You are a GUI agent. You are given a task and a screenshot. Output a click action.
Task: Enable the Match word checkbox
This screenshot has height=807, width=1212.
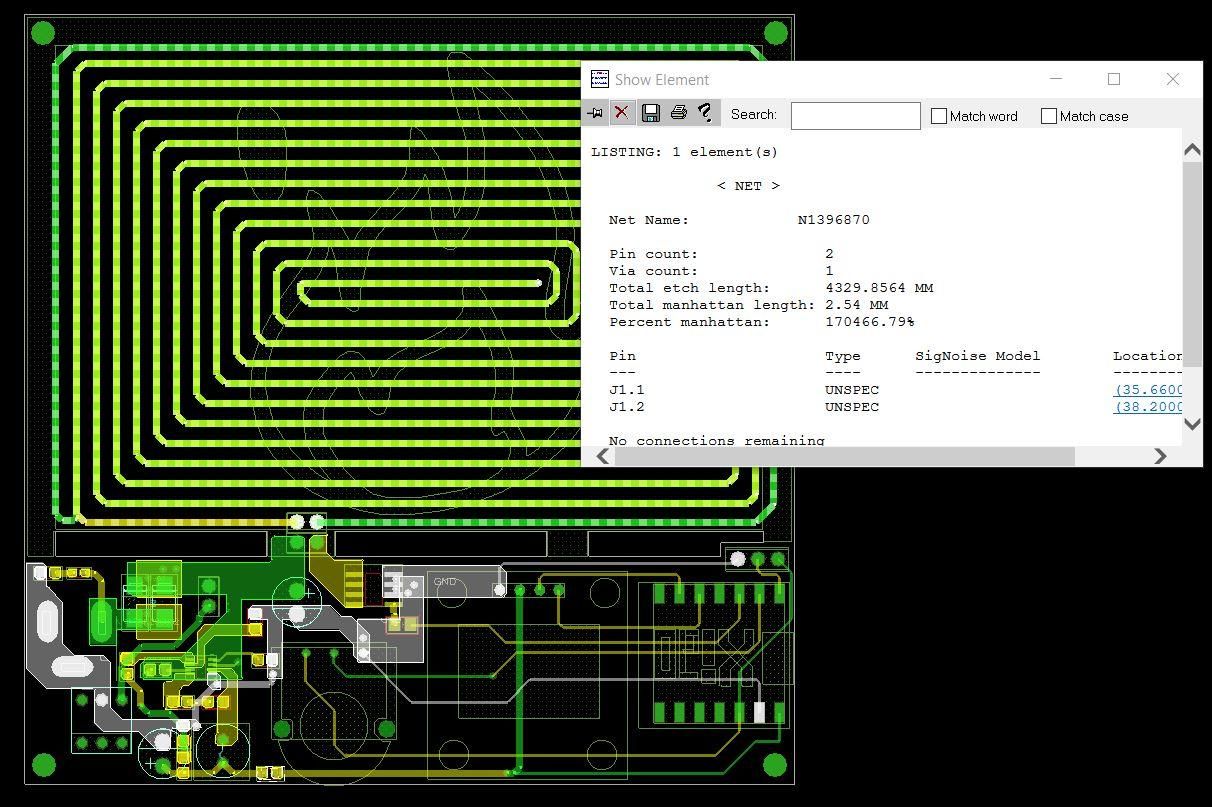pyautogui.click(x=939, y=115)
